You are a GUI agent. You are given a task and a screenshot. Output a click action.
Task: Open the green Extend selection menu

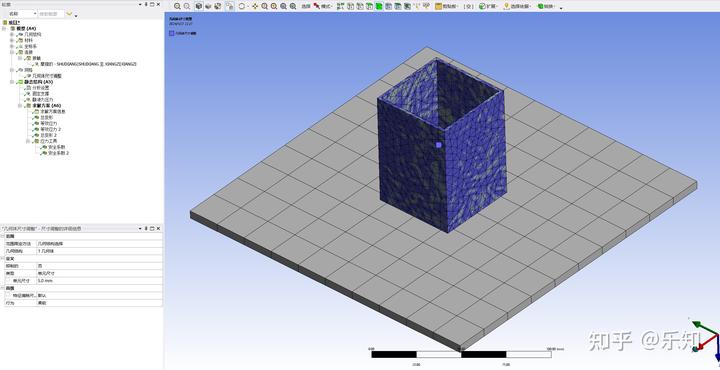(488, 6)
